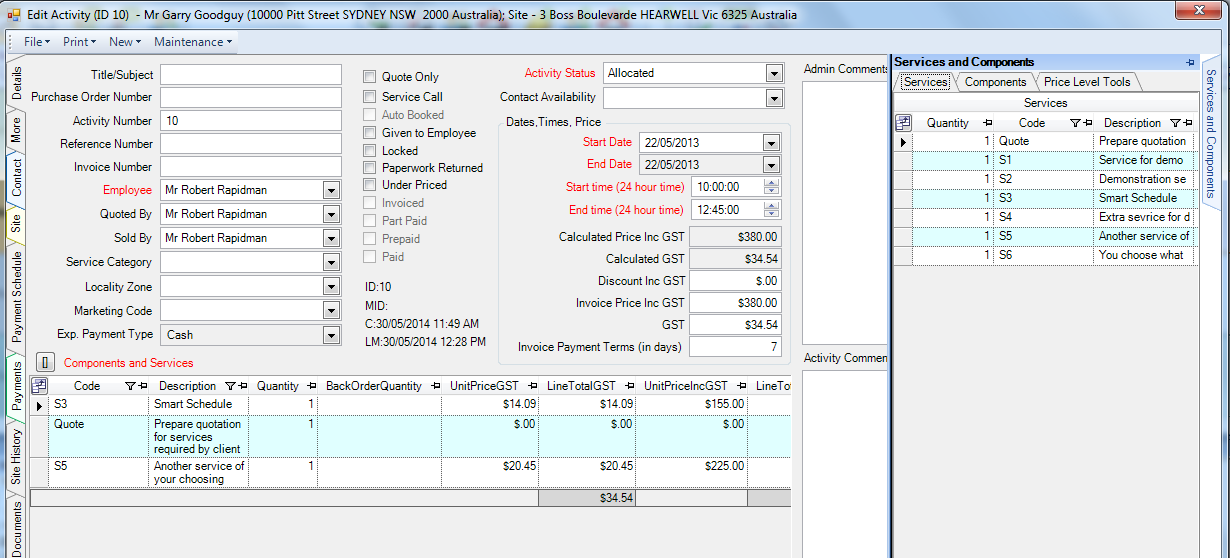
Task: Click the Invoice Payment Terms field
Action: pos(735,347)
